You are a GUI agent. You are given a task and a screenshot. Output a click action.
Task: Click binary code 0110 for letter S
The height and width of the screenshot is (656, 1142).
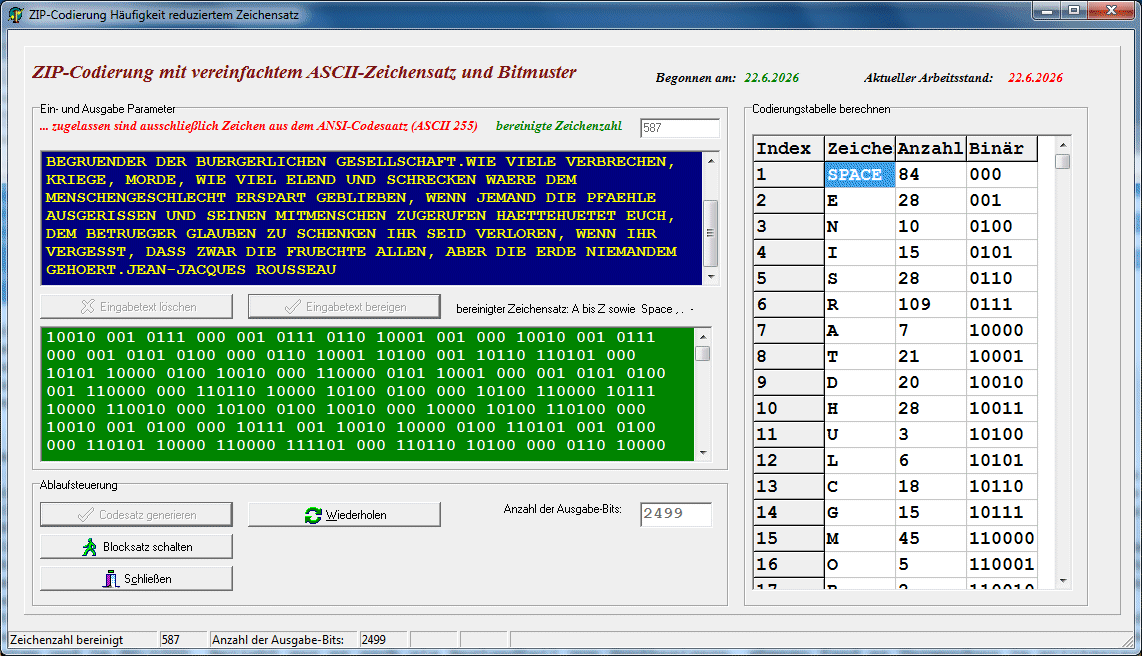coord(1001,278)
